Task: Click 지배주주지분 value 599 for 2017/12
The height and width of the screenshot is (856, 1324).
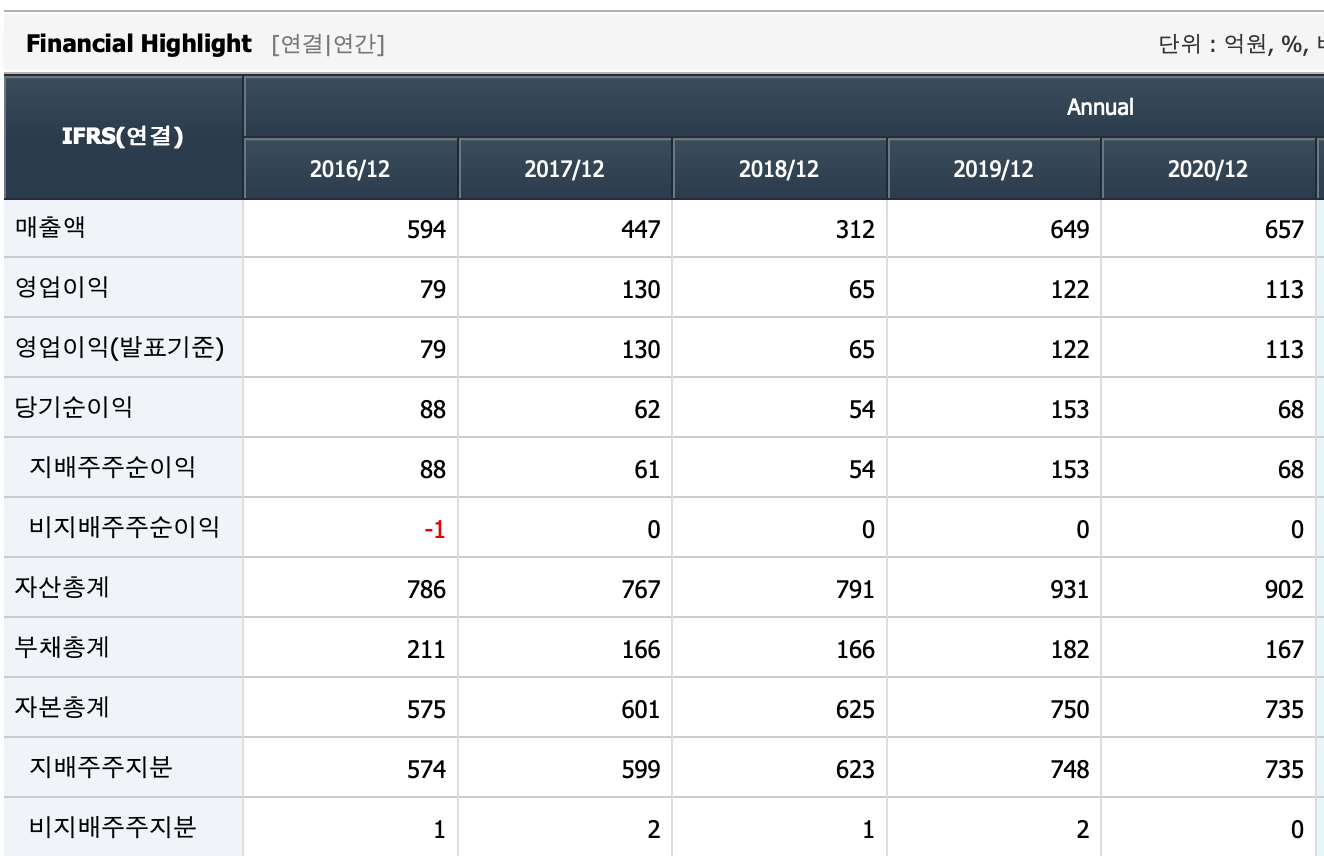Action: (x=640, y=770)
